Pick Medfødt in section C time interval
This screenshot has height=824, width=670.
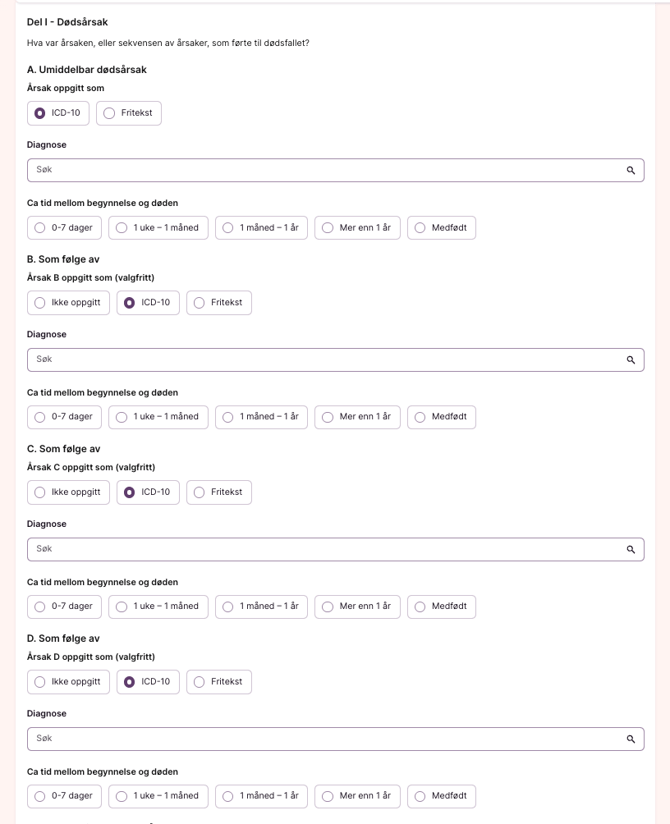420,607
